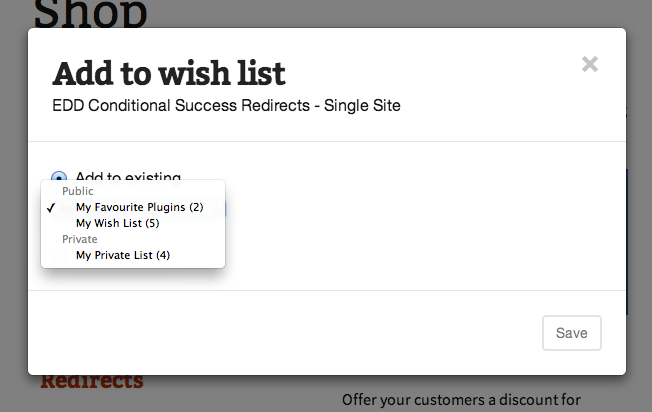Click the Public group header
This screenshot has height=412, width=652.
point(77,191)
